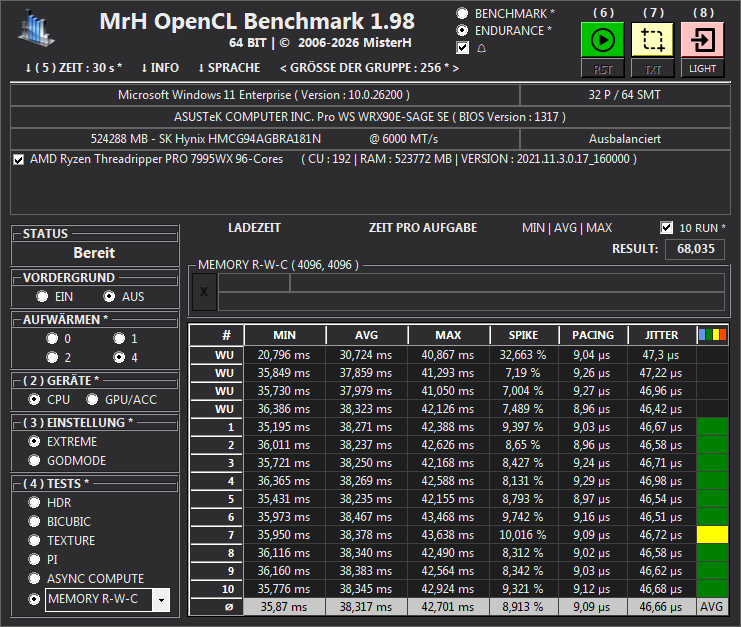Click the SPIKE column header
Image resolution: width=741 pixels, height=627 pixels.
[524, 335]
